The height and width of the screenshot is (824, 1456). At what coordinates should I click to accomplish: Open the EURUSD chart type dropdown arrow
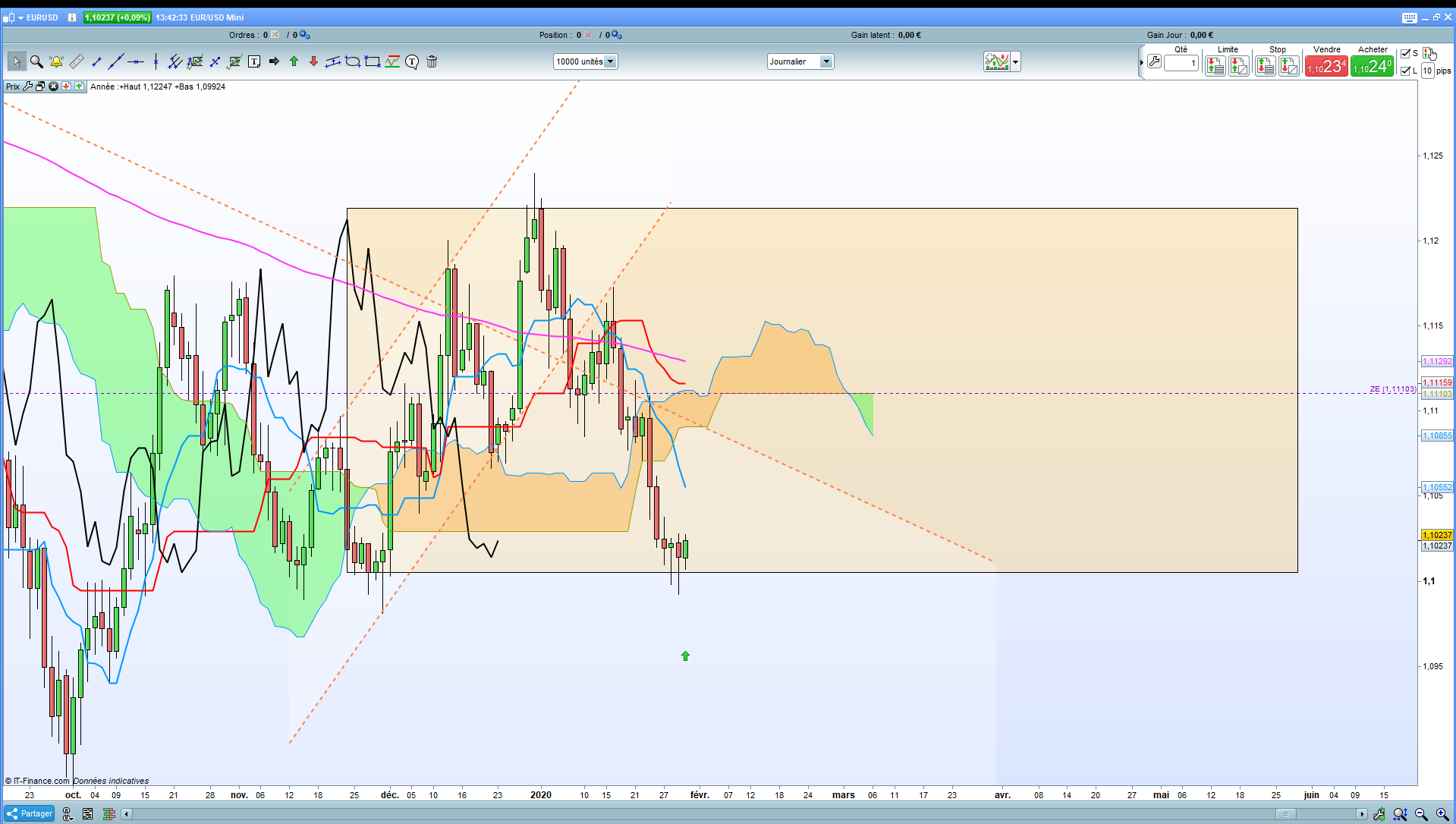[x=21, y=17]
